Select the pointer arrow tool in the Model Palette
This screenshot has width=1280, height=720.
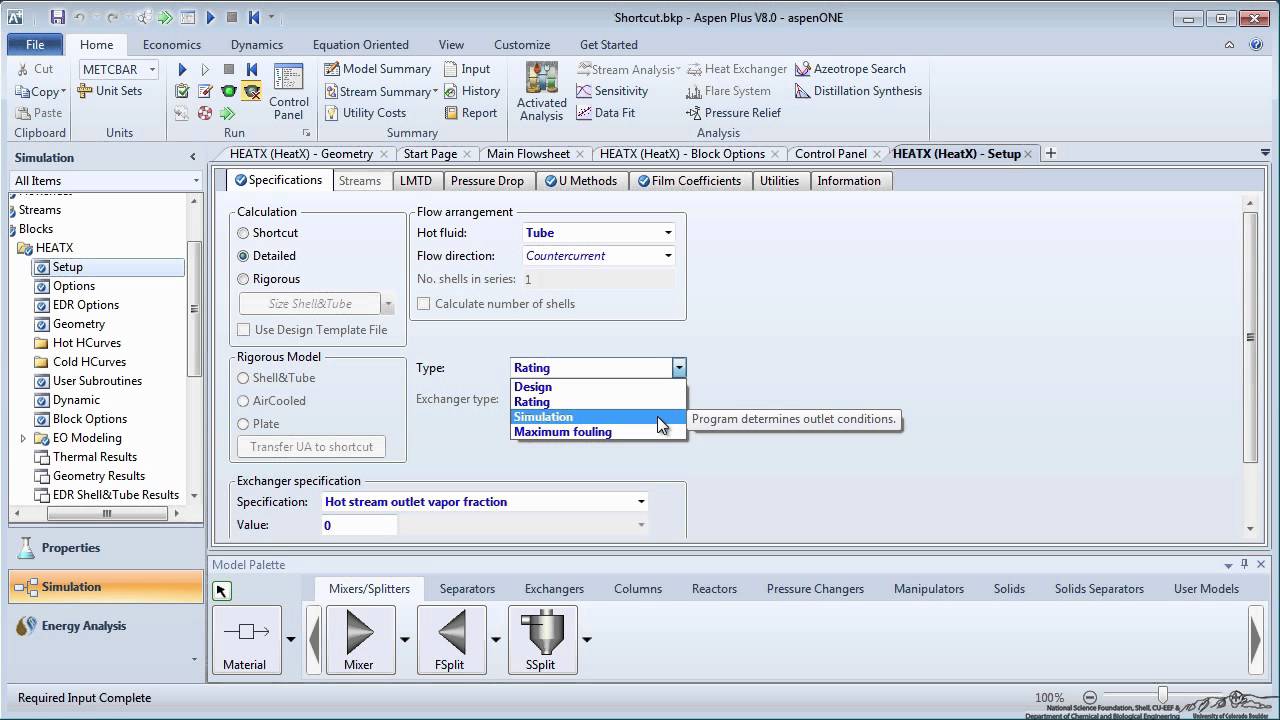(x=222, y=591)
